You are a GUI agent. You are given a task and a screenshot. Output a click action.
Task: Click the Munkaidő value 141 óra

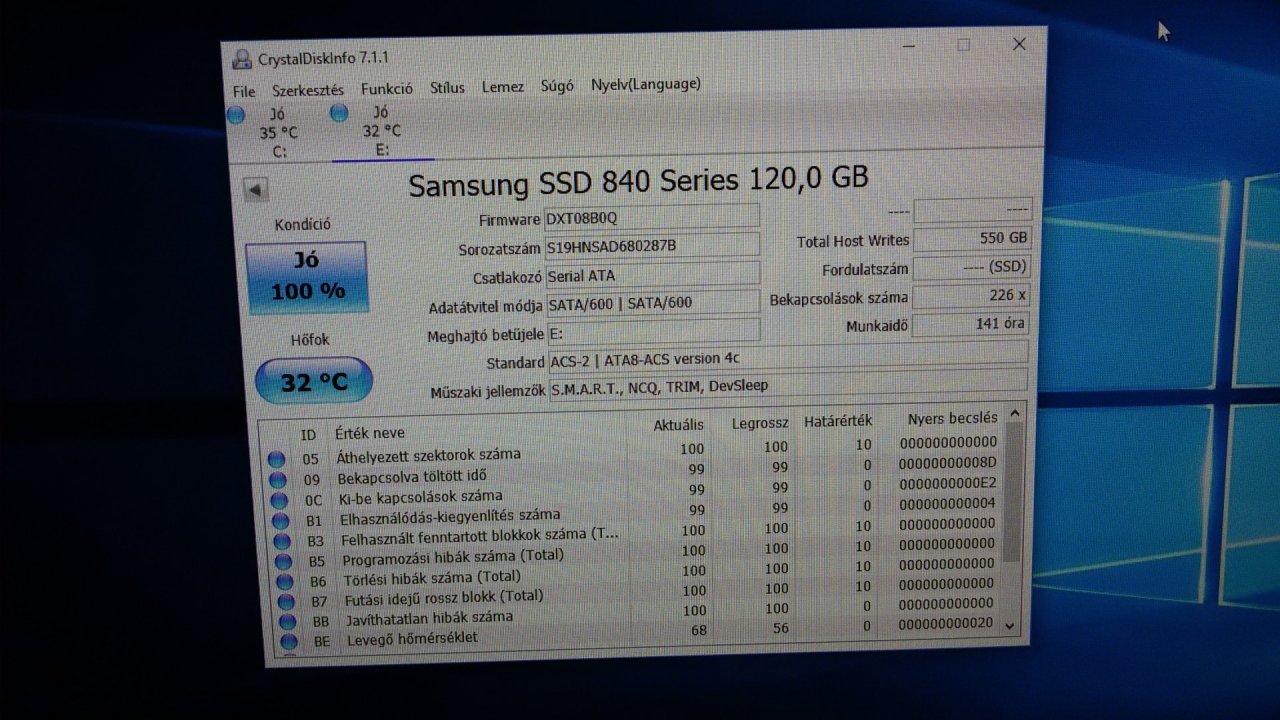tap(971, 324)
